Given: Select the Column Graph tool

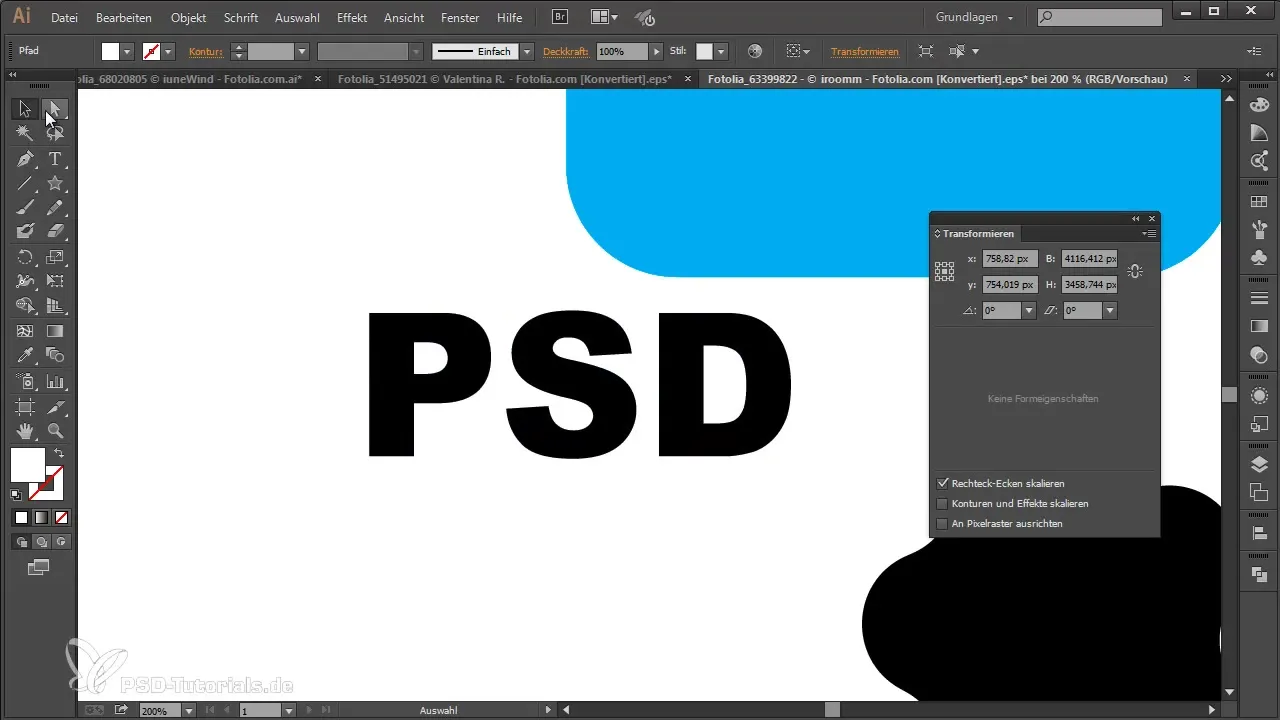Looking at the screenshot, I should pyautogui.click(x=56, y=381).
